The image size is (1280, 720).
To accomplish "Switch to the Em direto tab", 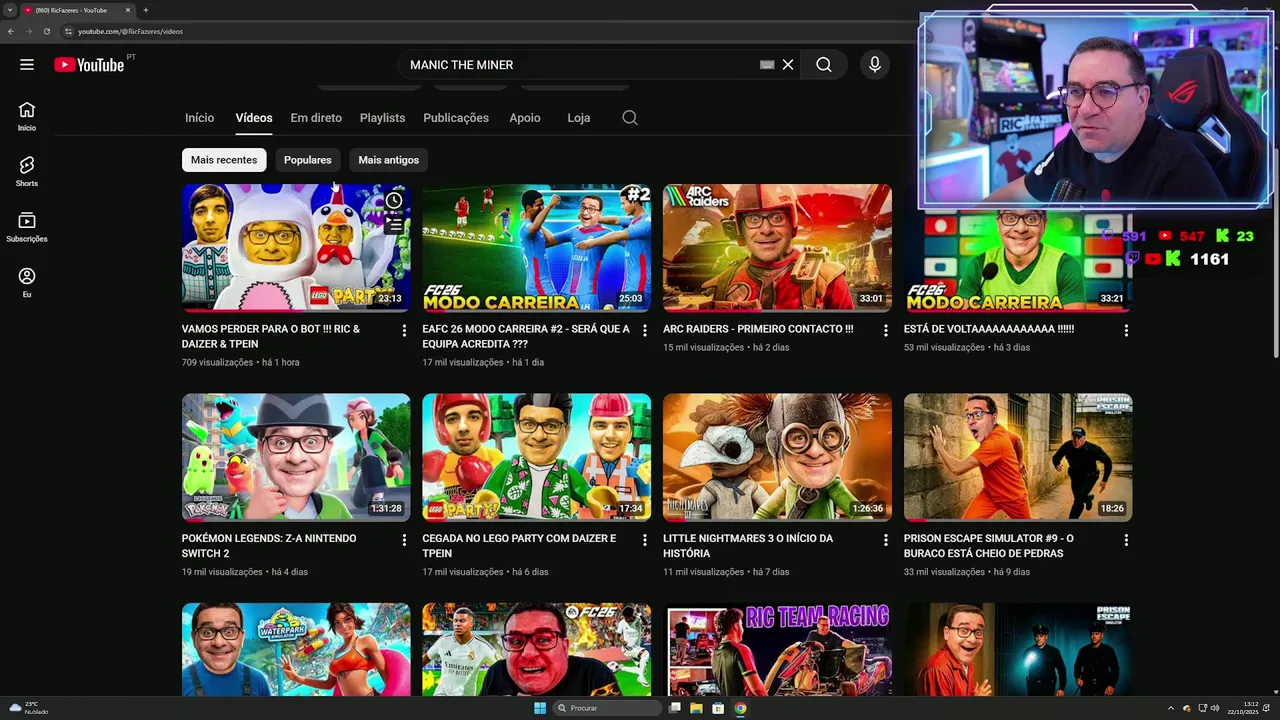I will point(316,118).
